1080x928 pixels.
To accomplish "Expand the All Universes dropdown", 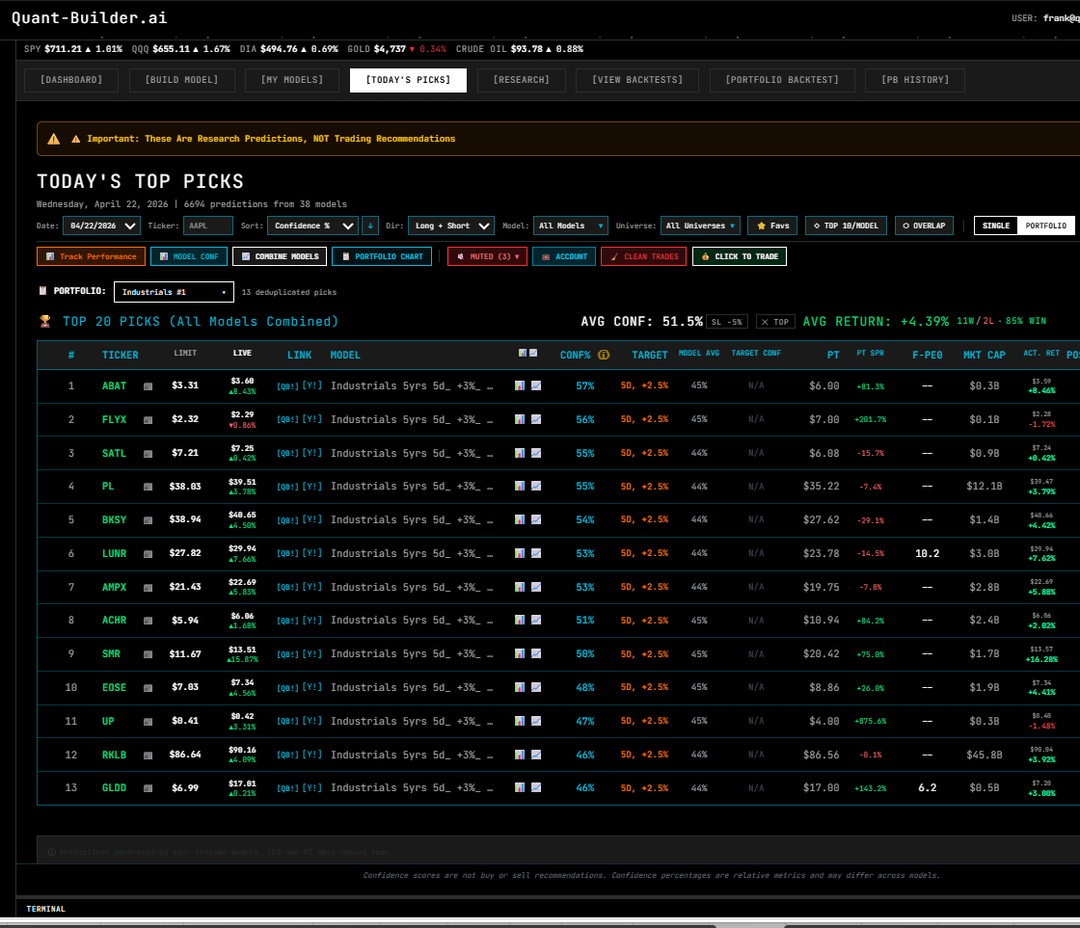I will tap(701, 226).
